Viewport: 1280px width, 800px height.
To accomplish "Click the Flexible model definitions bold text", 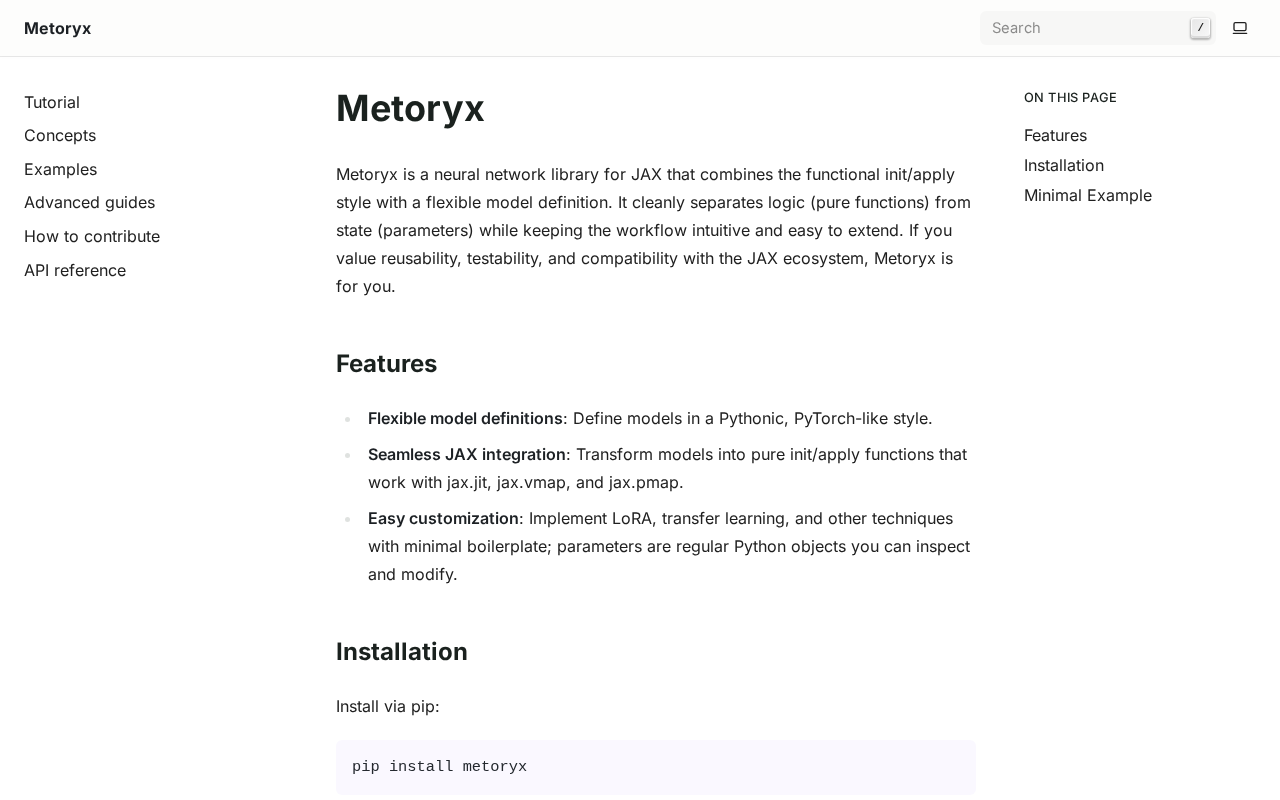I will [x=465, y=418].
